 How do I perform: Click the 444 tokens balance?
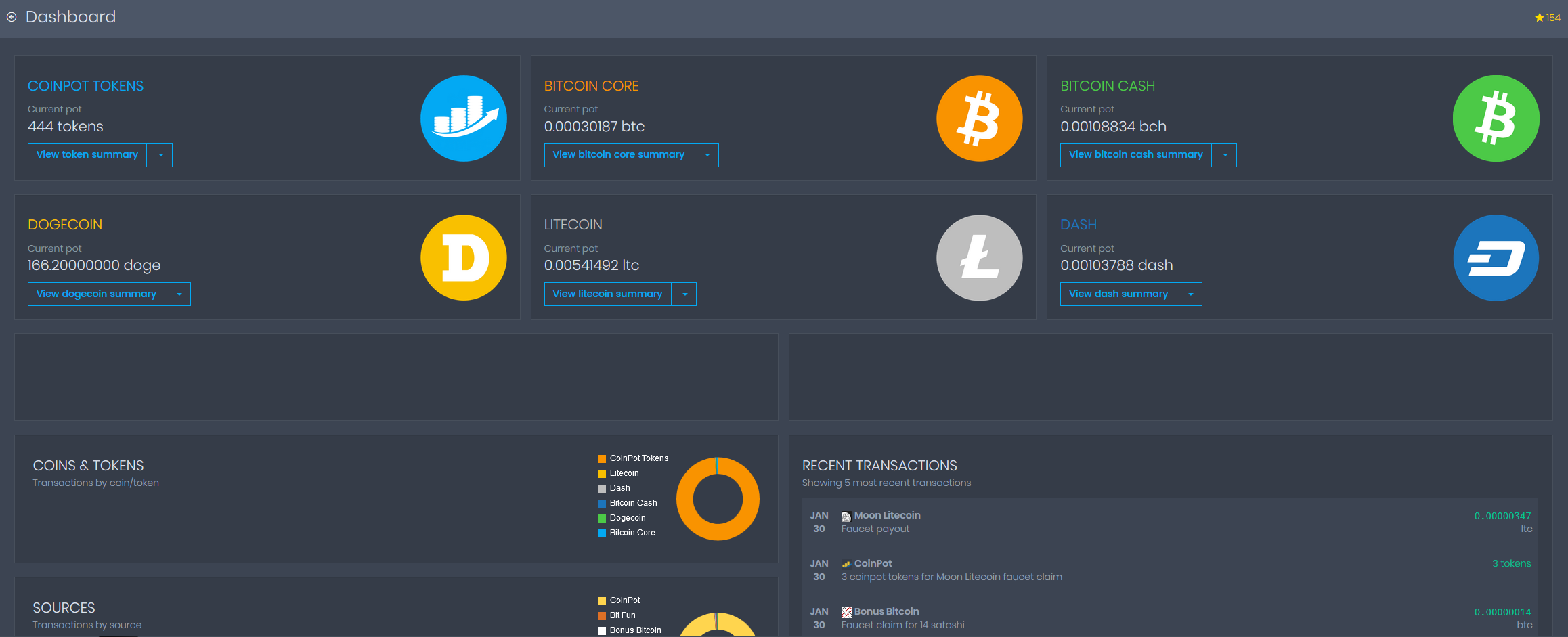coord(66,127)
